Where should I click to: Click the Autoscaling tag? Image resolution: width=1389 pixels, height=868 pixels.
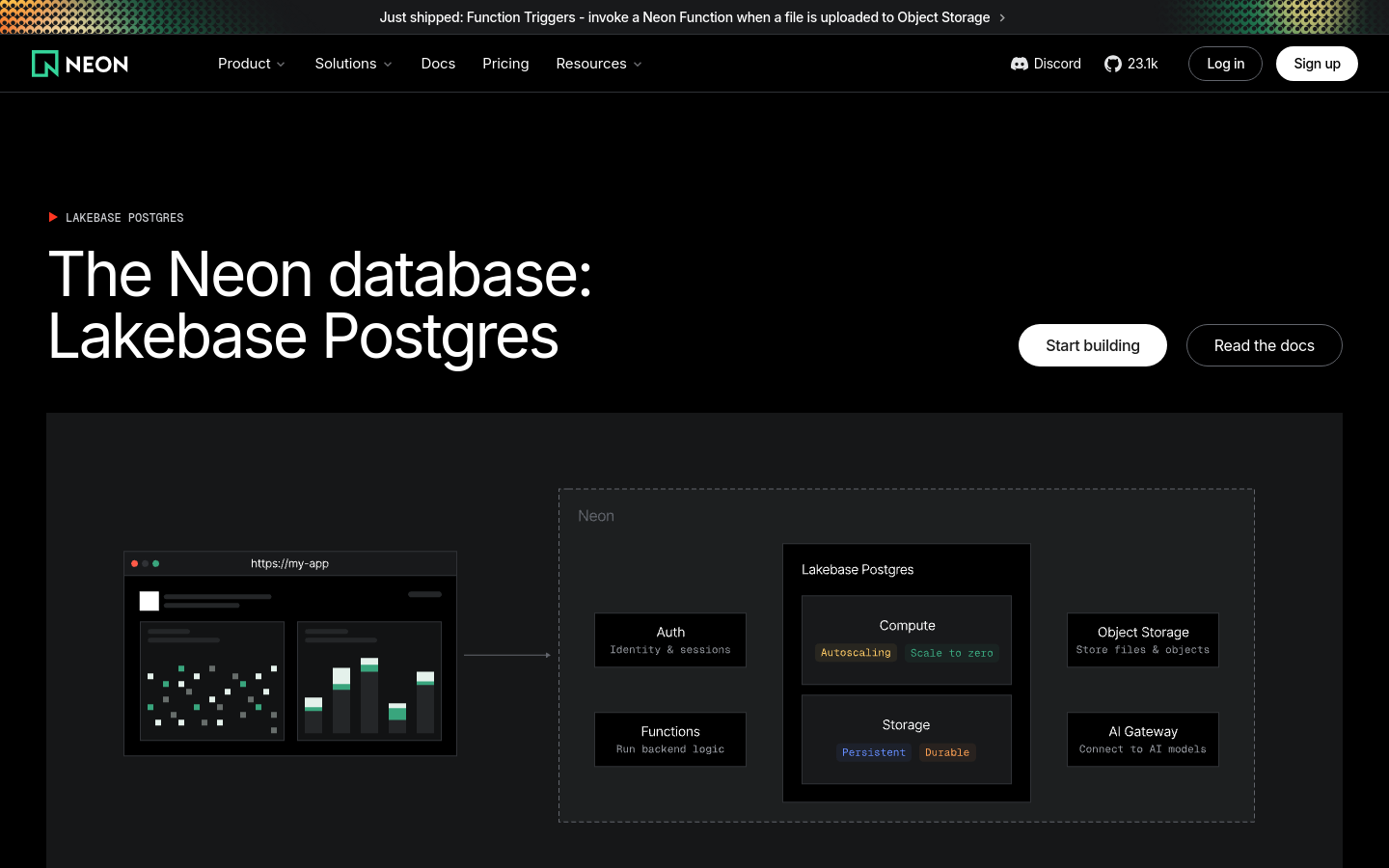tap(856, 653)
